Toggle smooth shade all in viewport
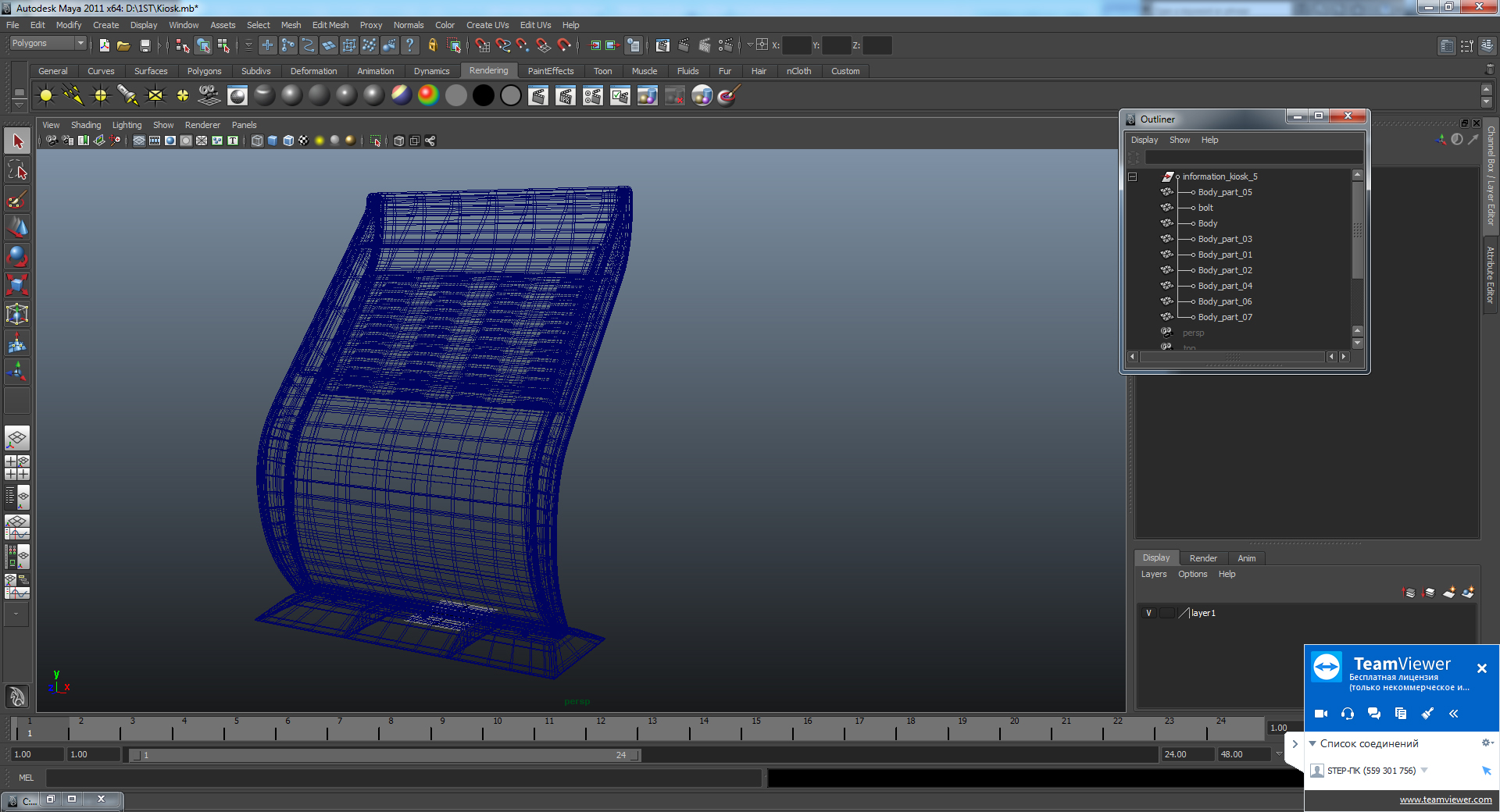The image size is (1500, 812). [x=273, y=141]
